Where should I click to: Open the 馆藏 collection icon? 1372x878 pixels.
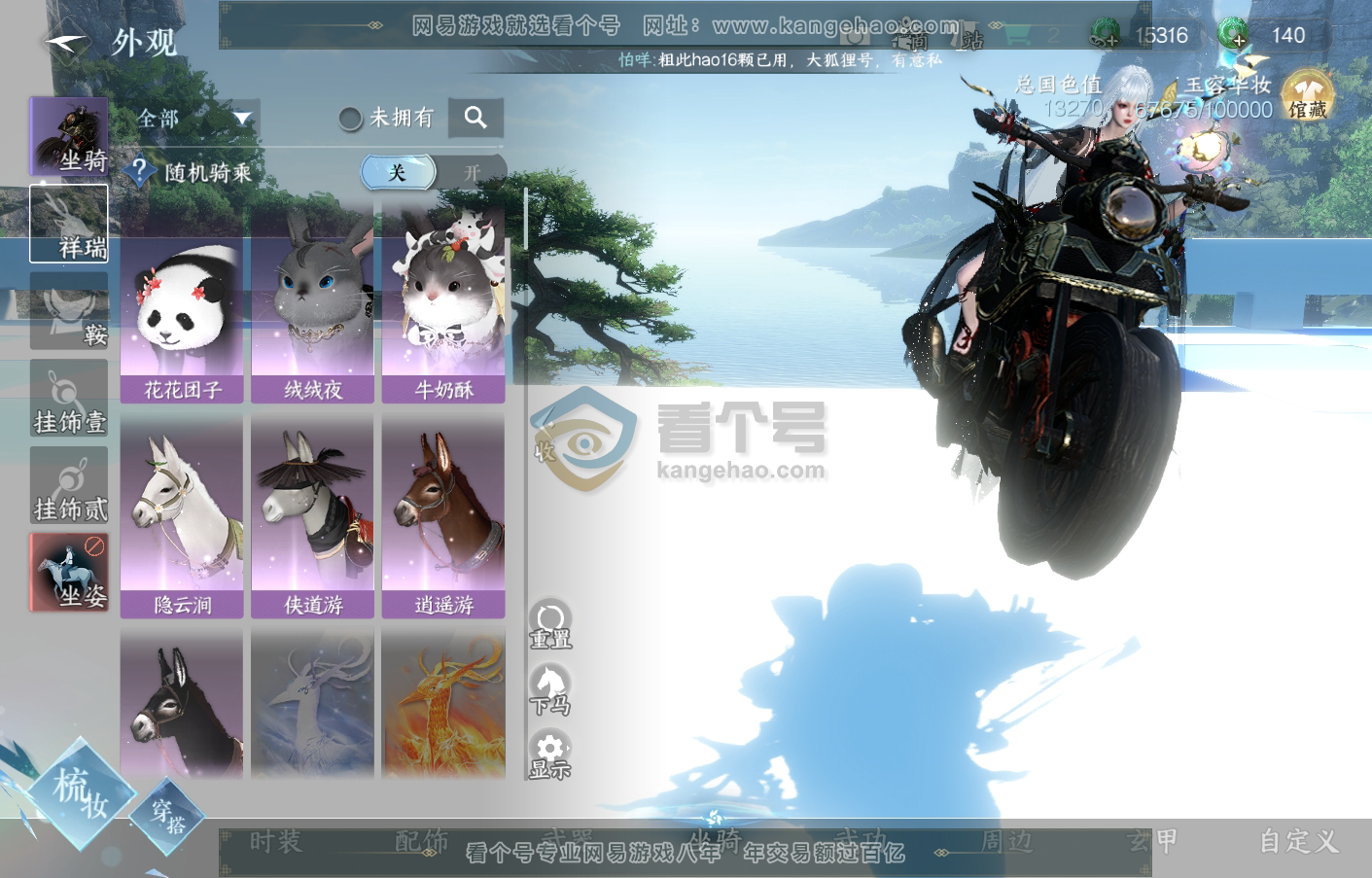(1308, 96)
